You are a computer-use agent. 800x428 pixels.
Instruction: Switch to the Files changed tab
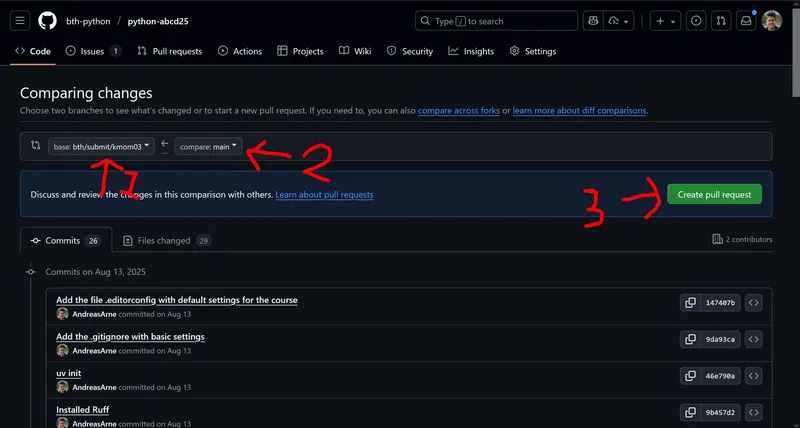pos(166,240)
